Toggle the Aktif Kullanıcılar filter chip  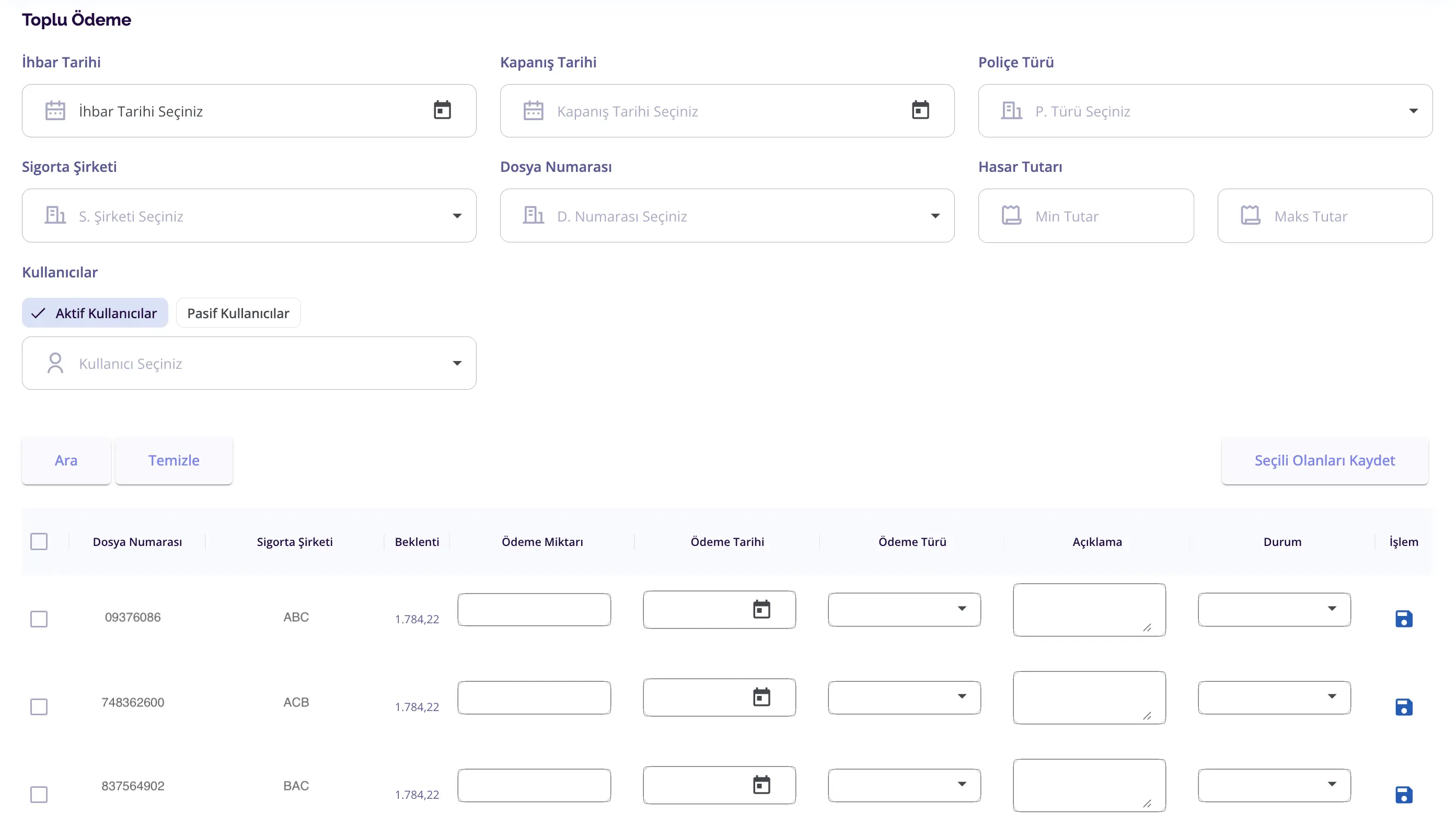(x=95, y=313)
